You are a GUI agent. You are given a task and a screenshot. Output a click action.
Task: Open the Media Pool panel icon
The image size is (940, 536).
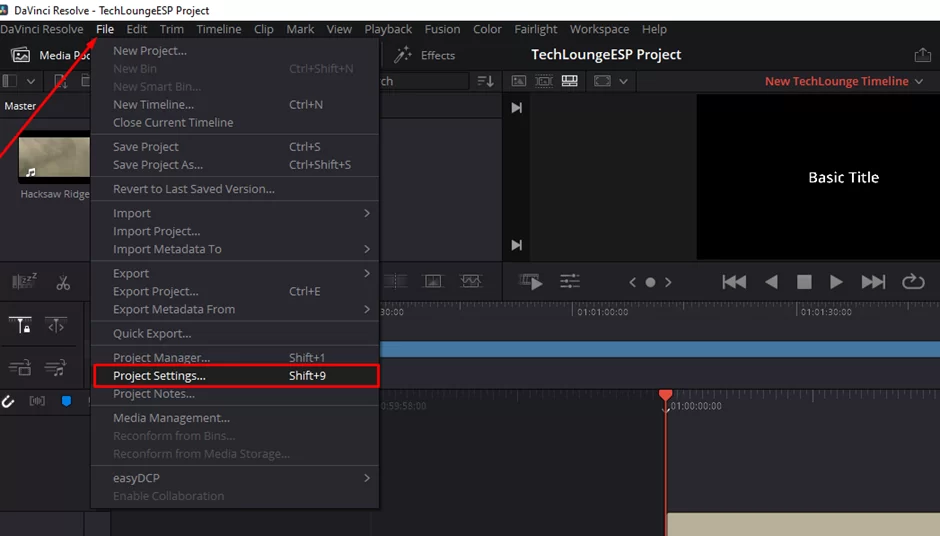click(x=20, y=55)
